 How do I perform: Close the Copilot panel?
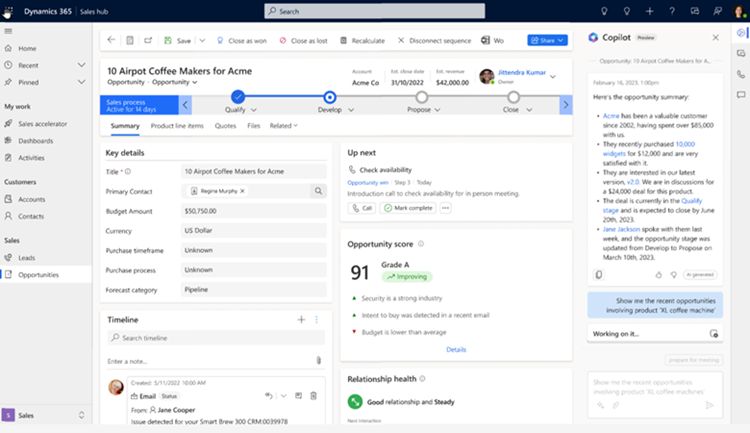[x=716, y=37]
